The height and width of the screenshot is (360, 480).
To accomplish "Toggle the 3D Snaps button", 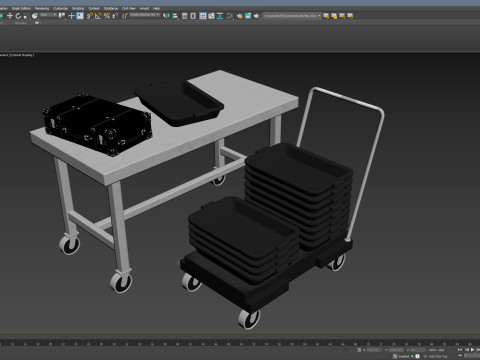I will [x=89, y=16].
